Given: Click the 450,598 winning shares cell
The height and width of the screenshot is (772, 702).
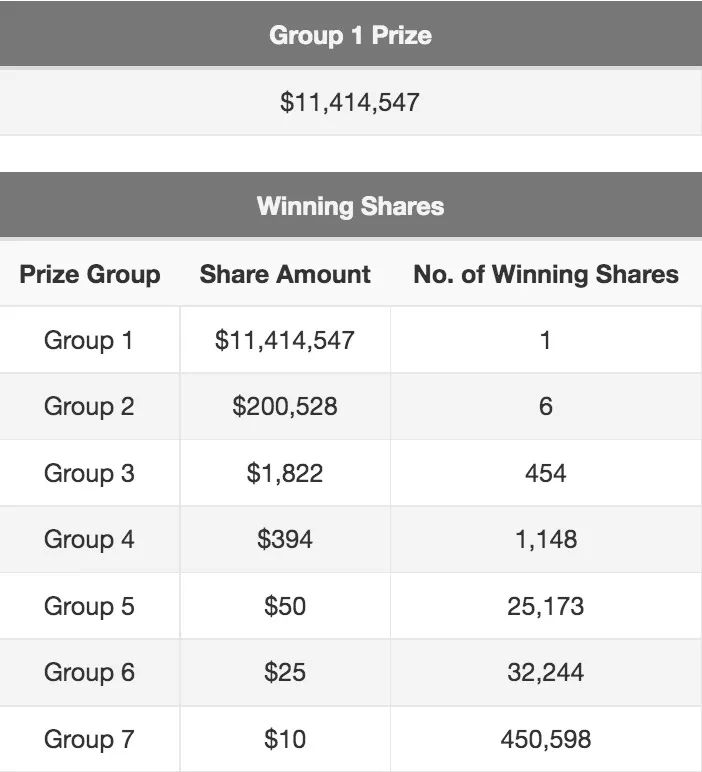Looking at the screenshot, I should pos(545,740).
